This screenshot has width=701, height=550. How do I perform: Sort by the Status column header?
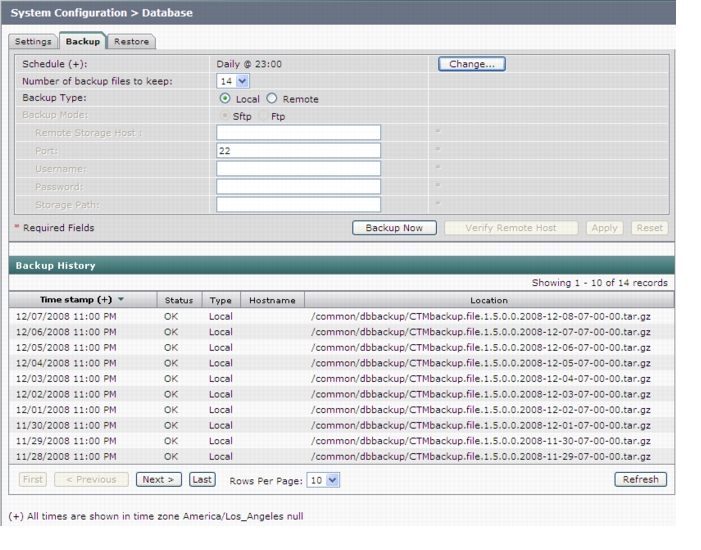(179, 300)
